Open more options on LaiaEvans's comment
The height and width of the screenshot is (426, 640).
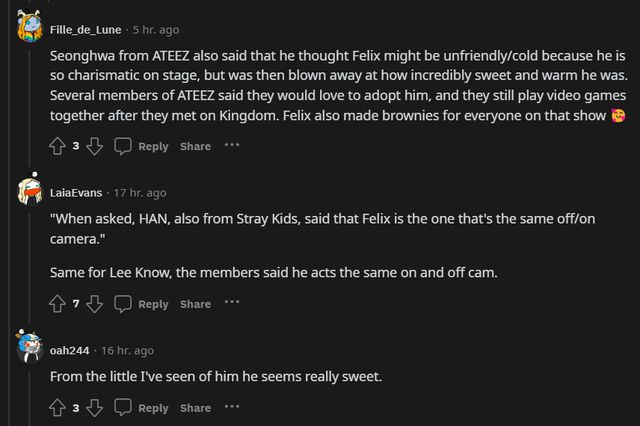[232, 303]
